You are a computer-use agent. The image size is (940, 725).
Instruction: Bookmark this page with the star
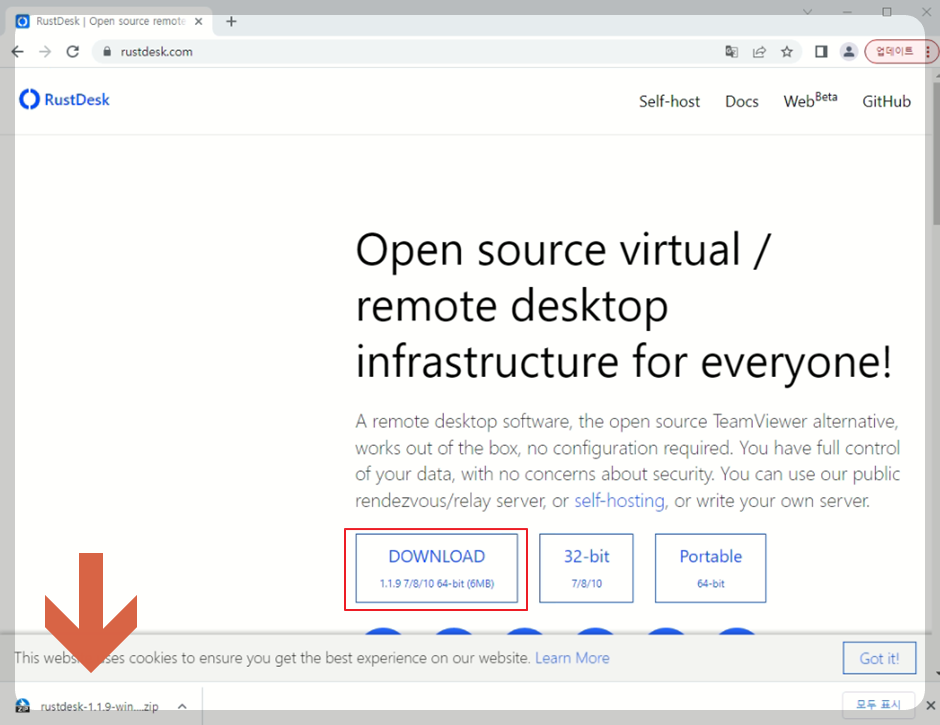(787, 52)
